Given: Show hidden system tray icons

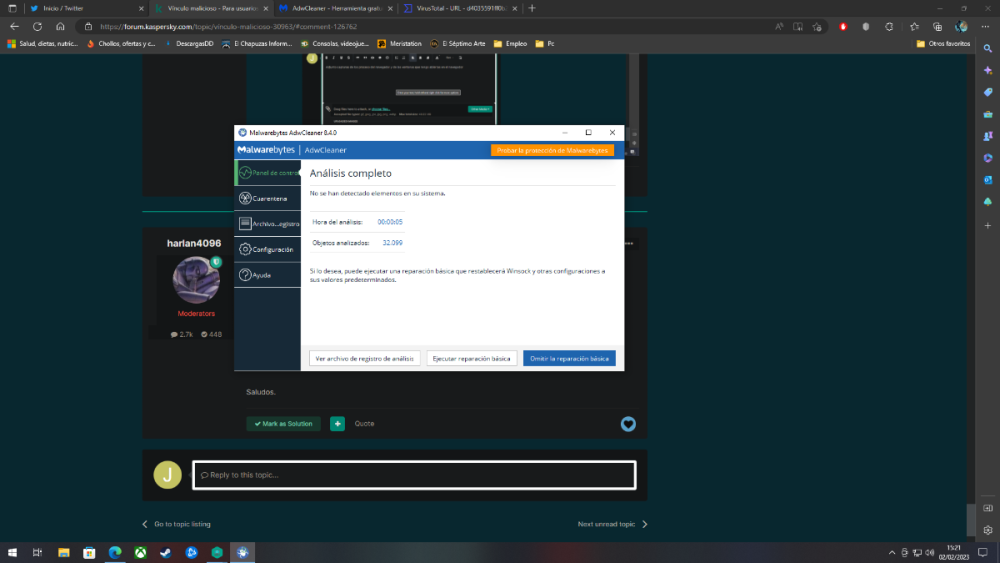Looking at the screenshot, I should pyautogui.click(x=891, y=553).
